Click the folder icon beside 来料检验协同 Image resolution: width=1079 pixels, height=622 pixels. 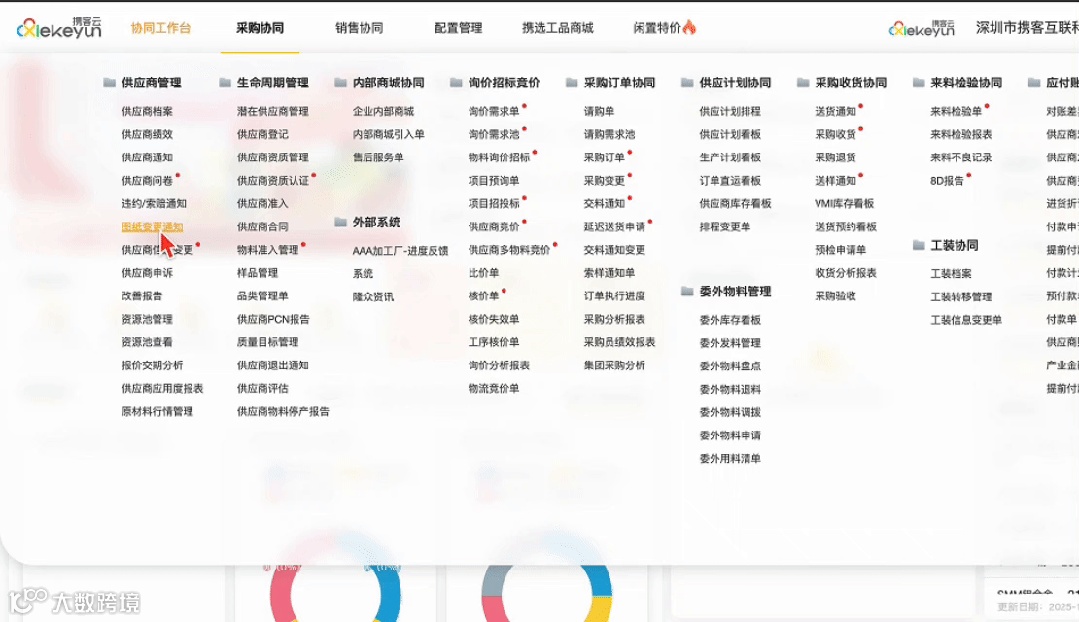pyautogui.click(x=917, y=82)
